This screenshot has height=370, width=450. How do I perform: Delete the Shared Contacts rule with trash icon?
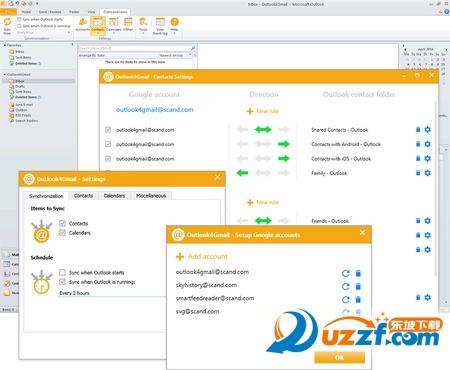[418, 129]
